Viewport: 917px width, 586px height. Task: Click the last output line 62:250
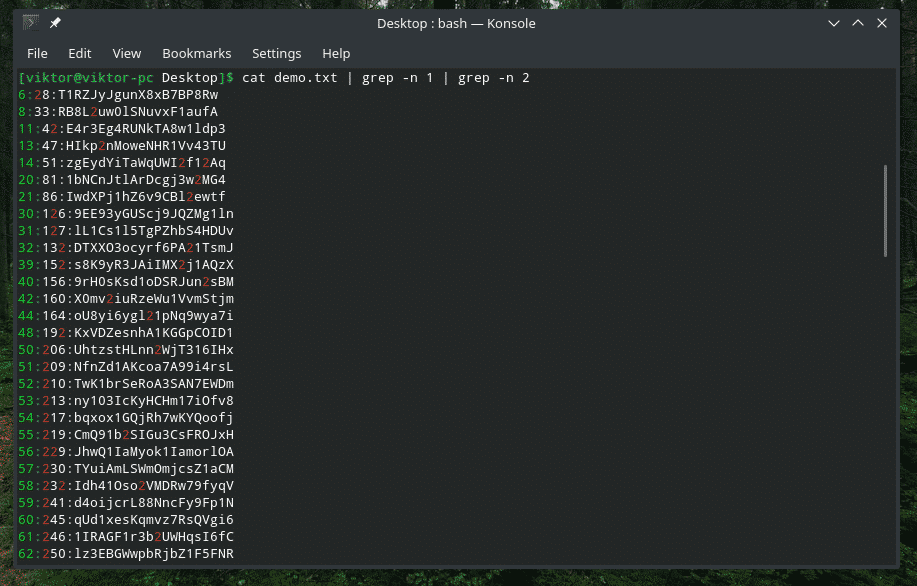(x=126, y=554)
